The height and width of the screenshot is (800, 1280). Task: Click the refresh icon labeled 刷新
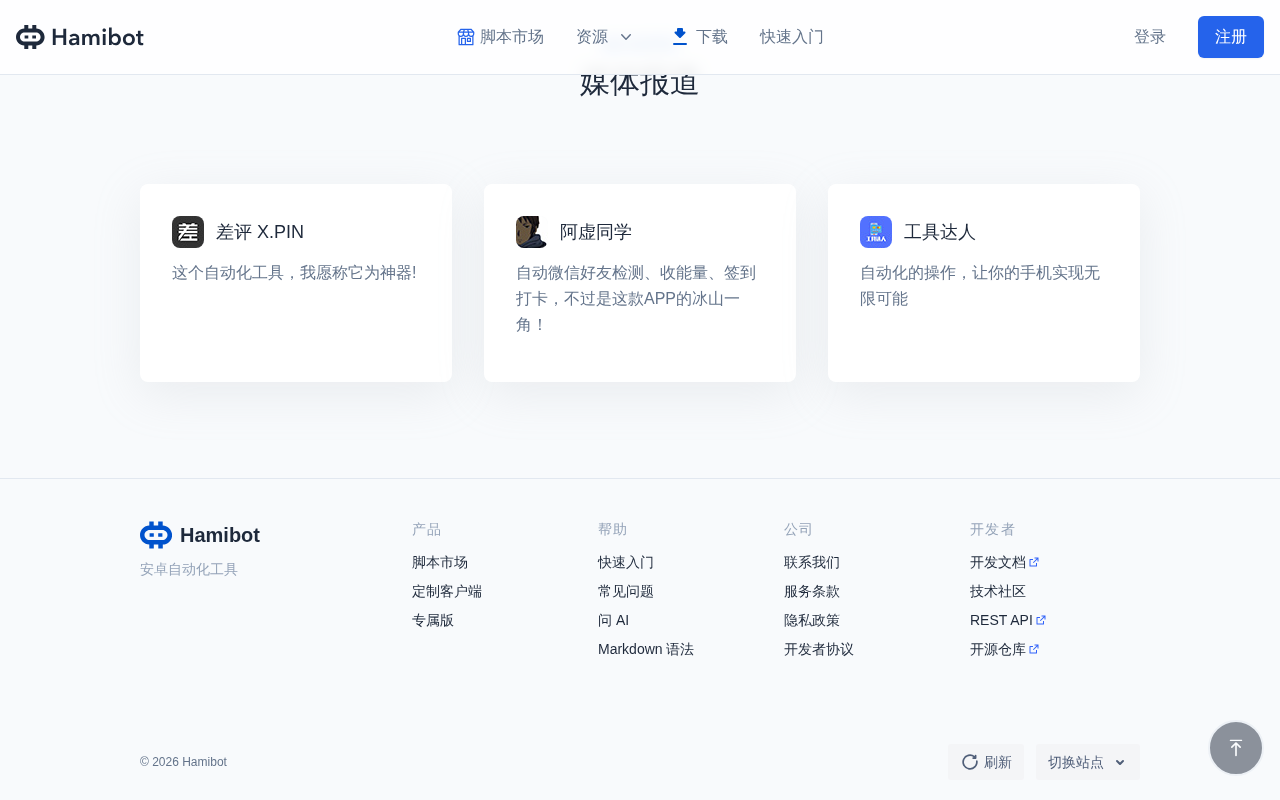[970, 762]
